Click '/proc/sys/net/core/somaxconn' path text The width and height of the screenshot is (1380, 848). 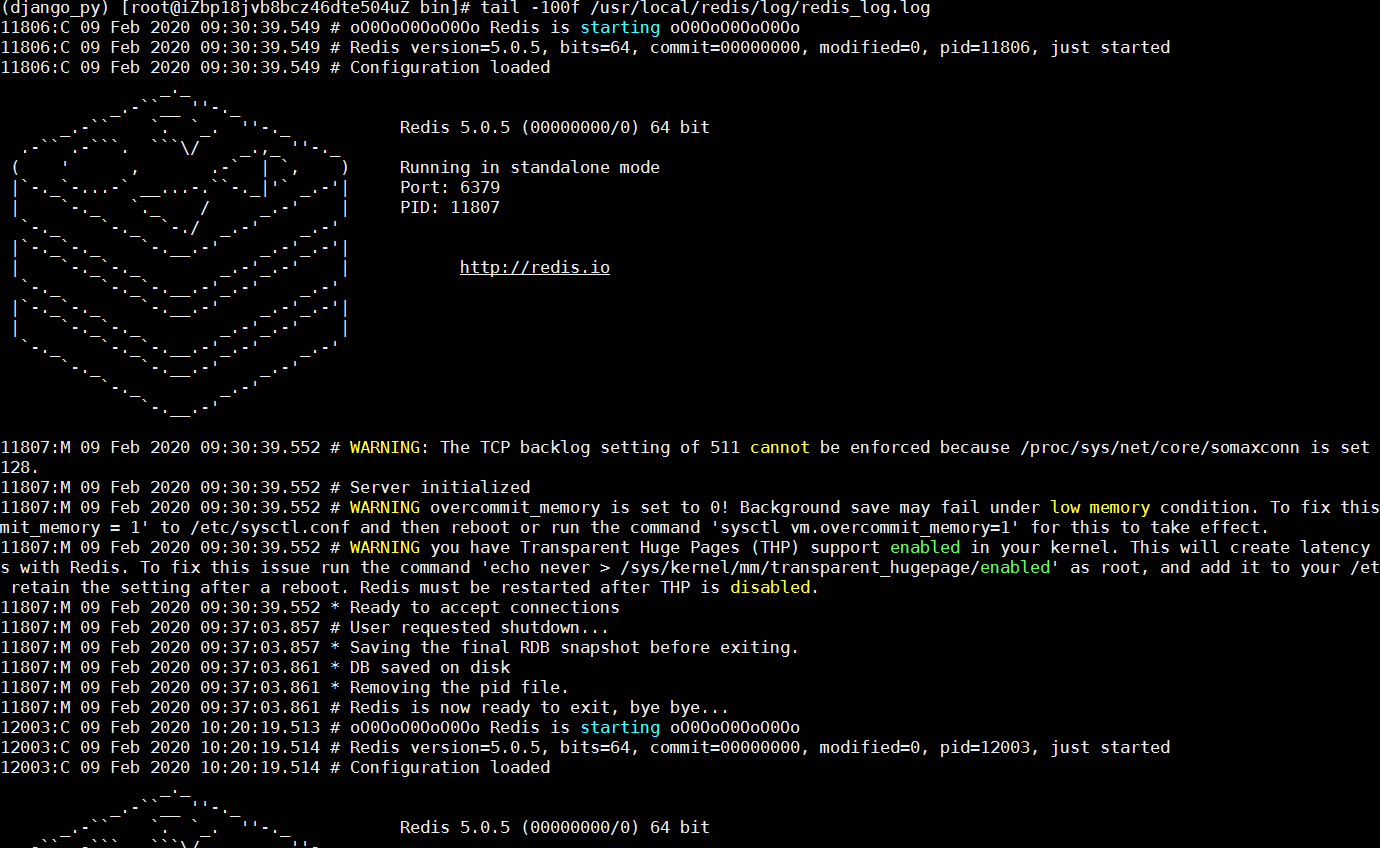(1160, 447)
